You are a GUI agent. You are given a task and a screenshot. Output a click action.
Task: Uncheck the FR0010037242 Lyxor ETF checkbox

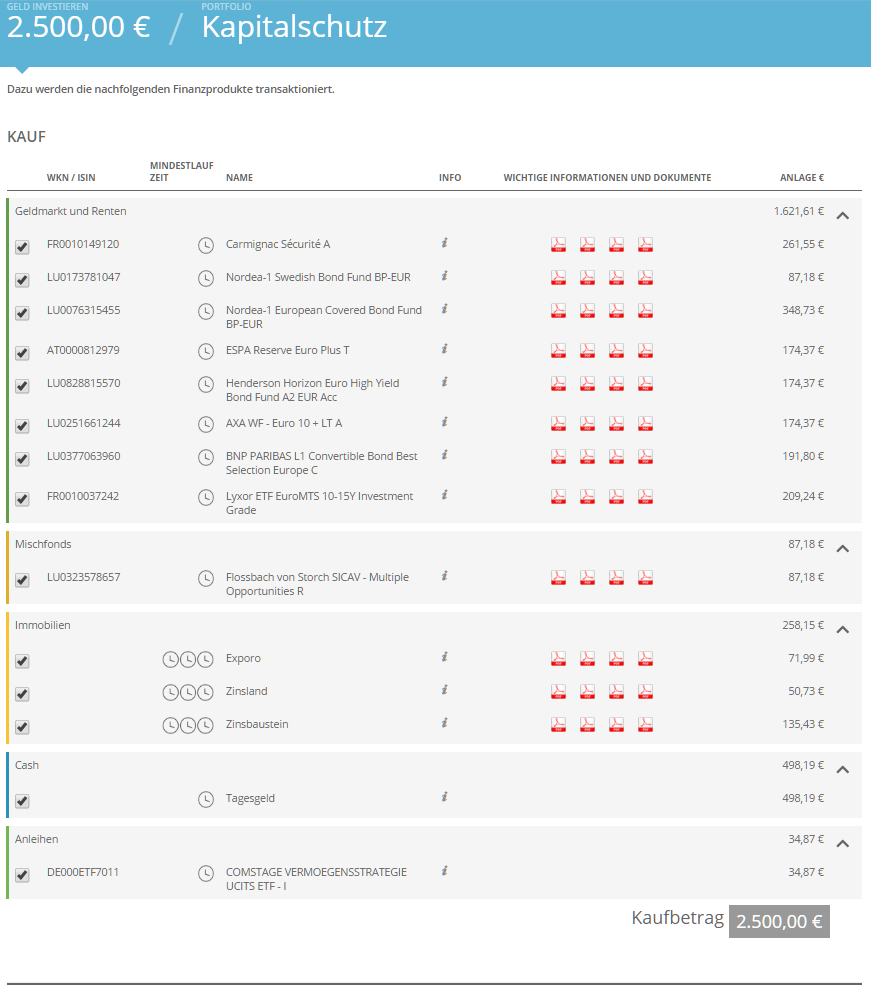point(22,499)
